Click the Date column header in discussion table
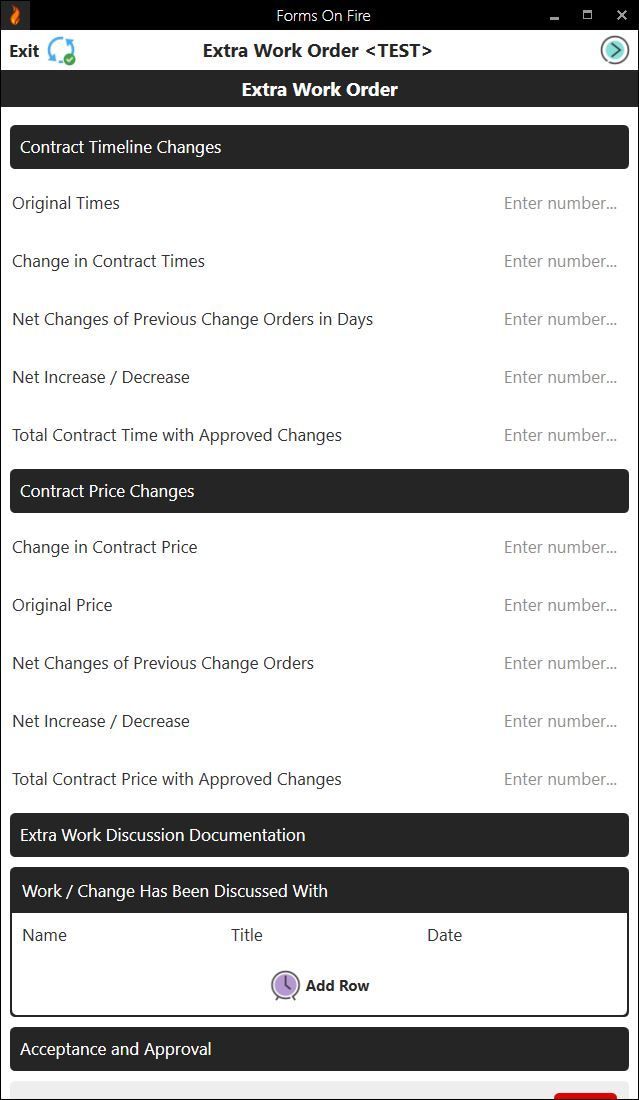 coord(444,935)
